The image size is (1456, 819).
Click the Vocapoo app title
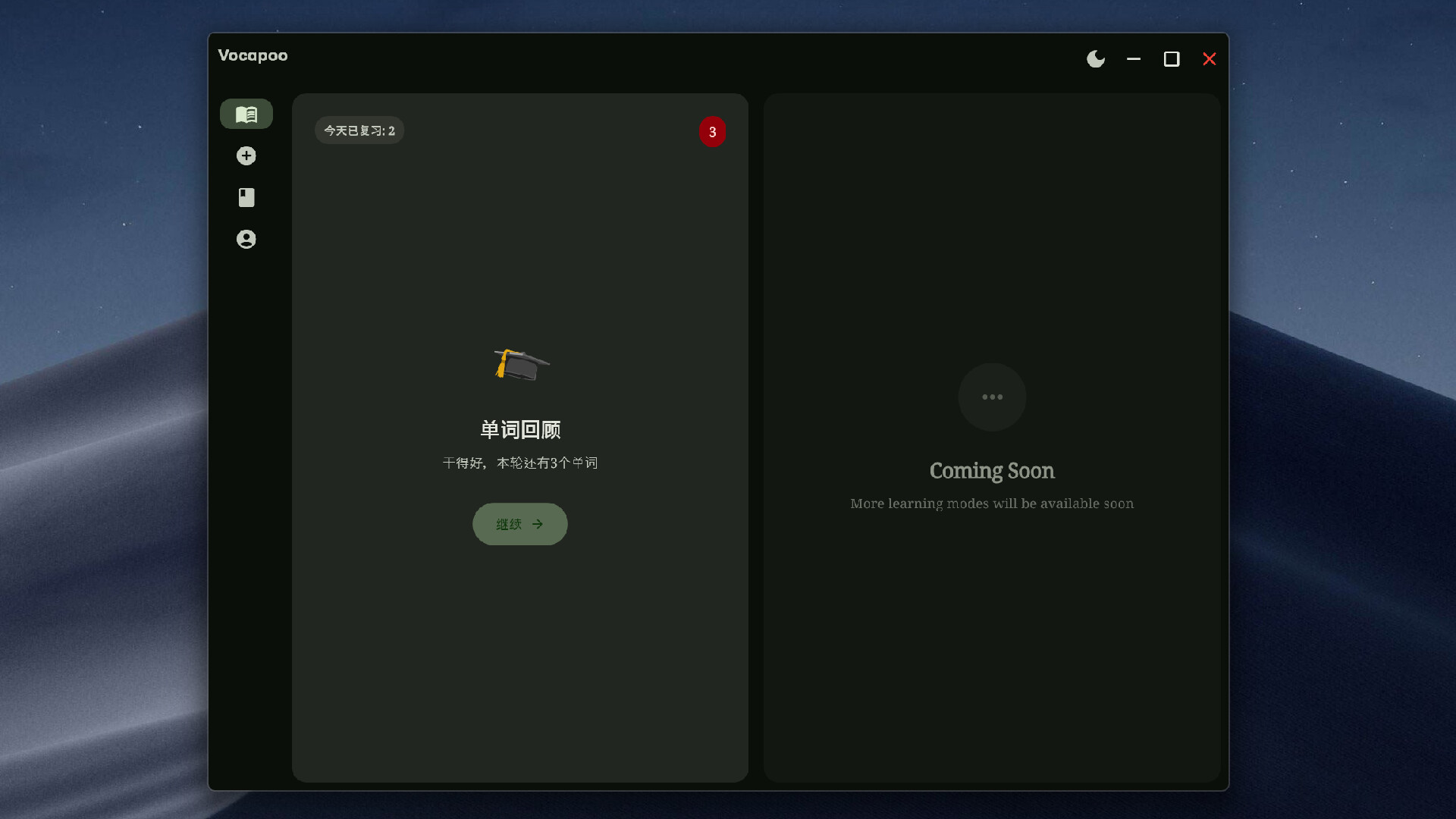click(x=253, y=55)
